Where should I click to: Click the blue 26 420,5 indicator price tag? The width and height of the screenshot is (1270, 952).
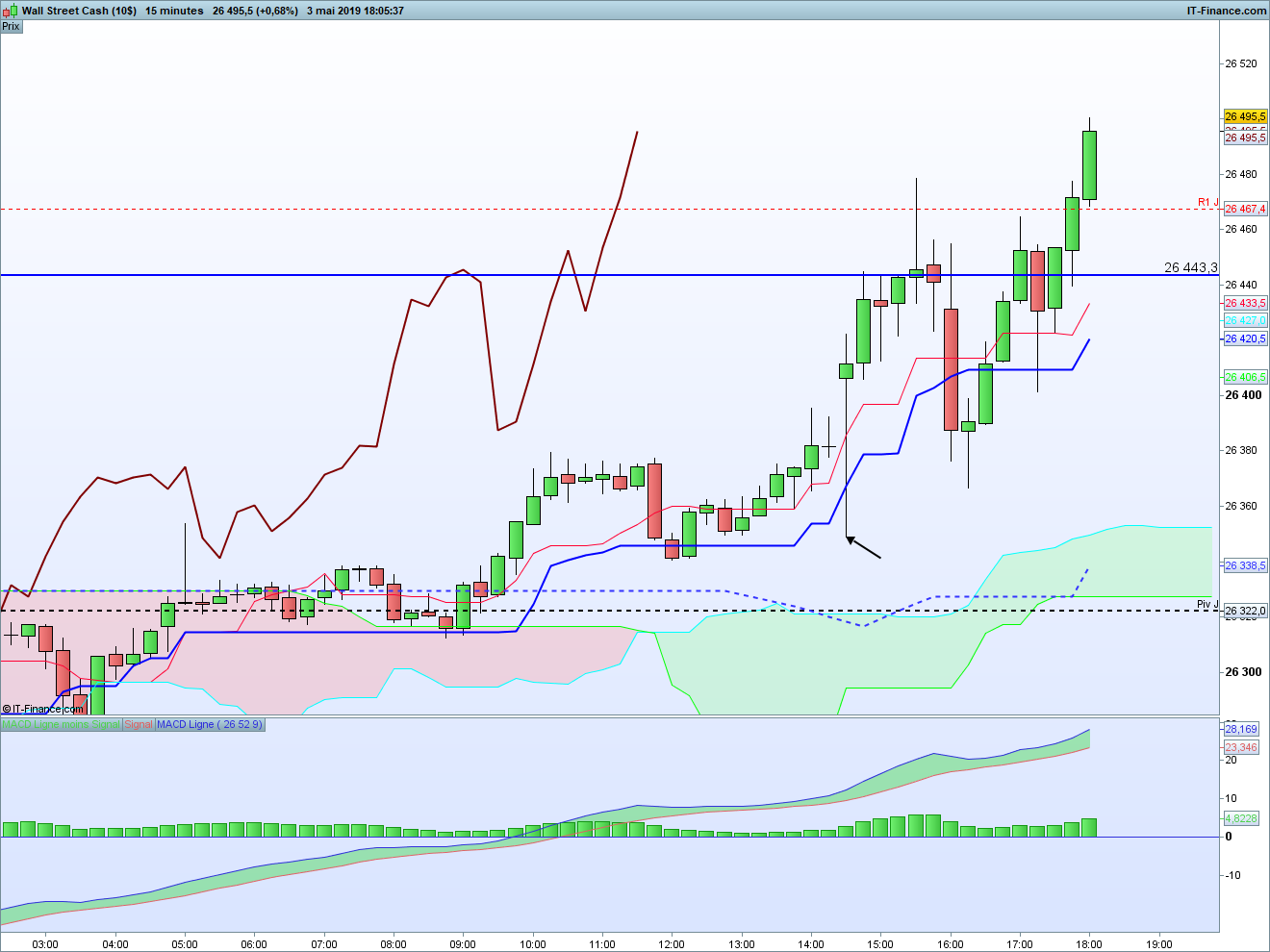click(1245, 338)
